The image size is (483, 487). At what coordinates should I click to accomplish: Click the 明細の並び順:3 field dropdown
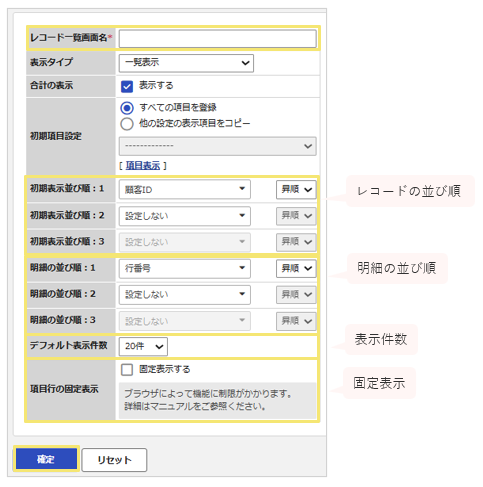(x=185, y=321)
